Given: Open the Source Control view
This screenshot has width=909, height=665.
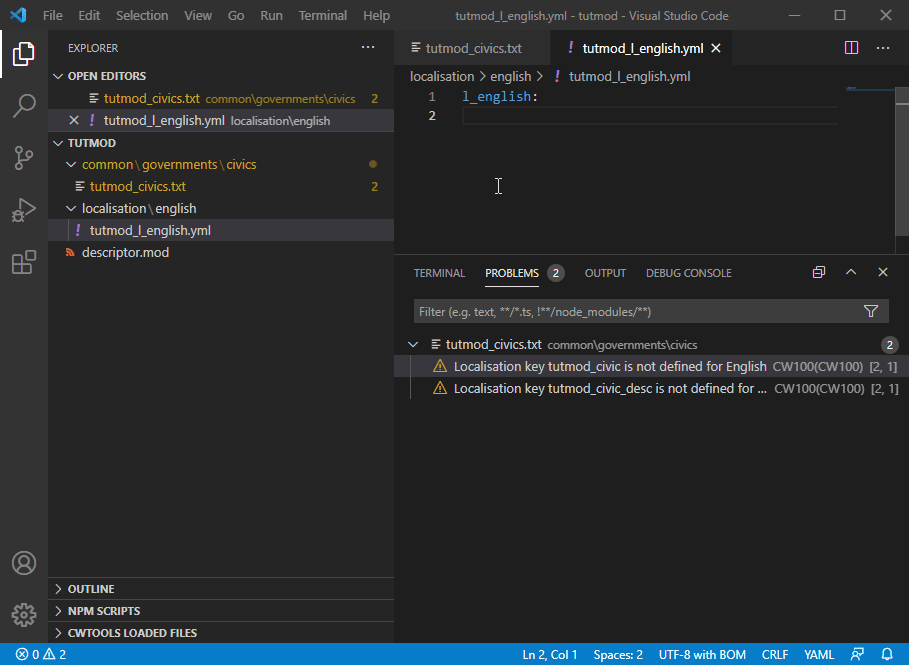Looking at the screenshot, I should pyautogui.click(x=24, y=158).
